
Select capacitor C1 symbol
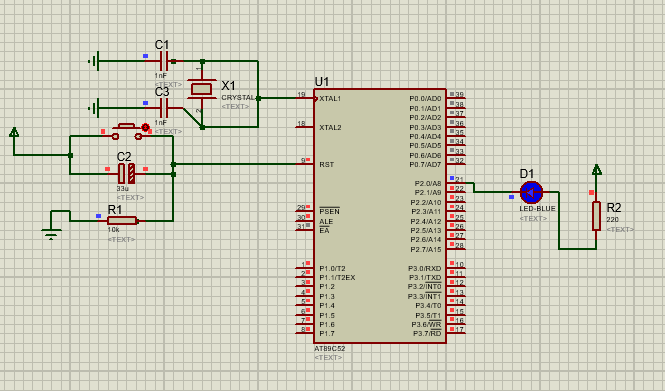164,61
